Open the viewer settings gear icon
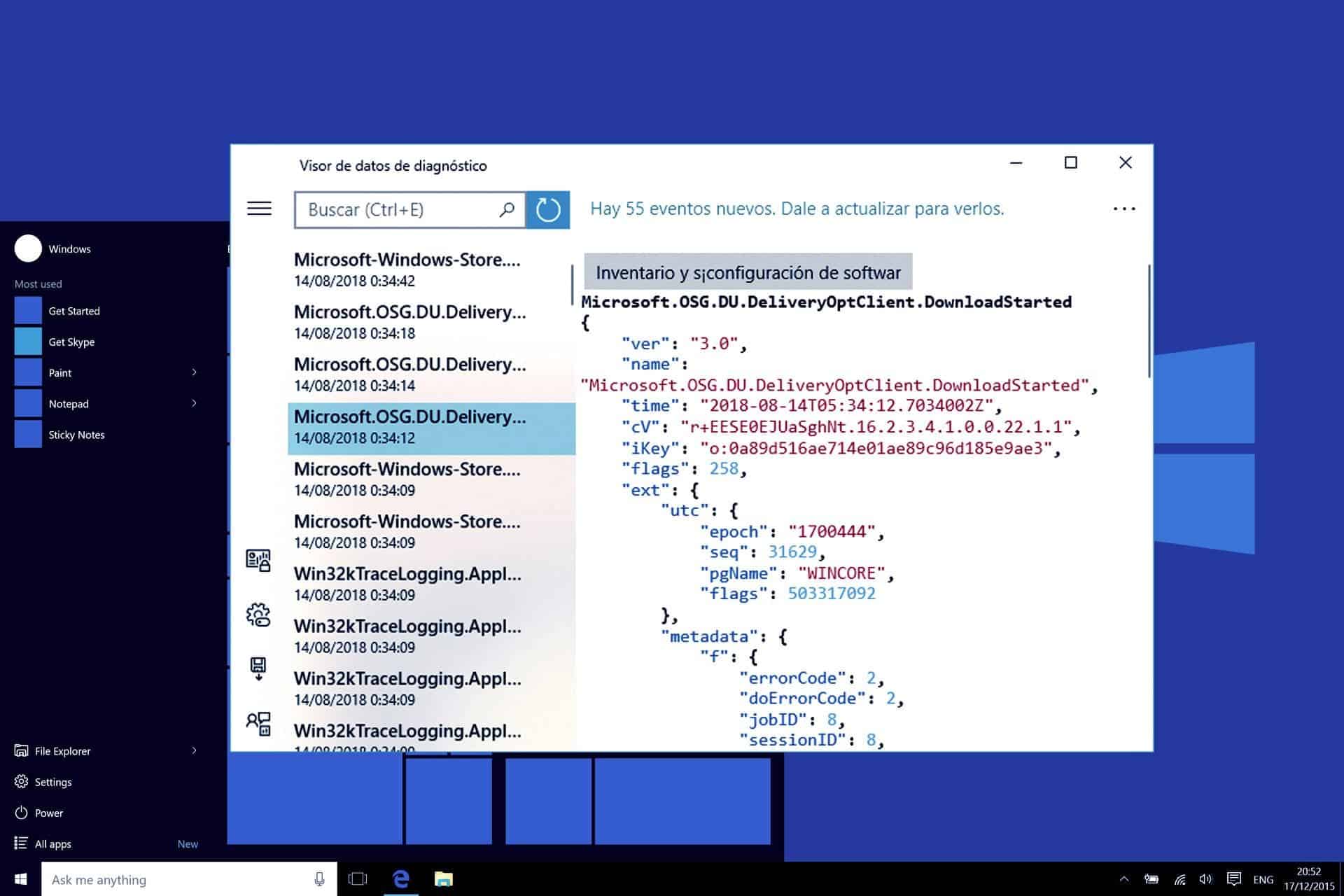1344x896 pixels. pos(259,615)
